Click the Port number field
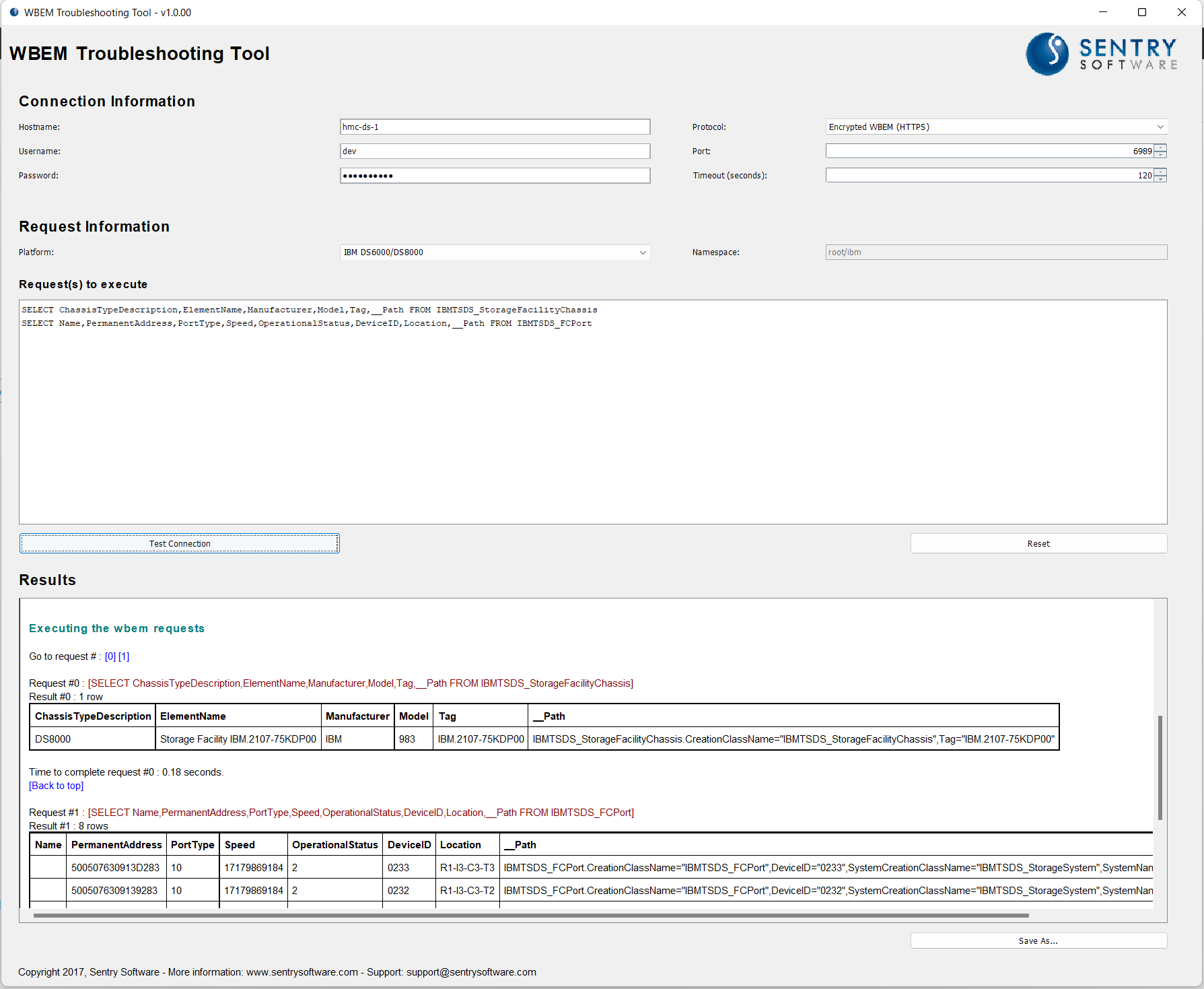 990,151
